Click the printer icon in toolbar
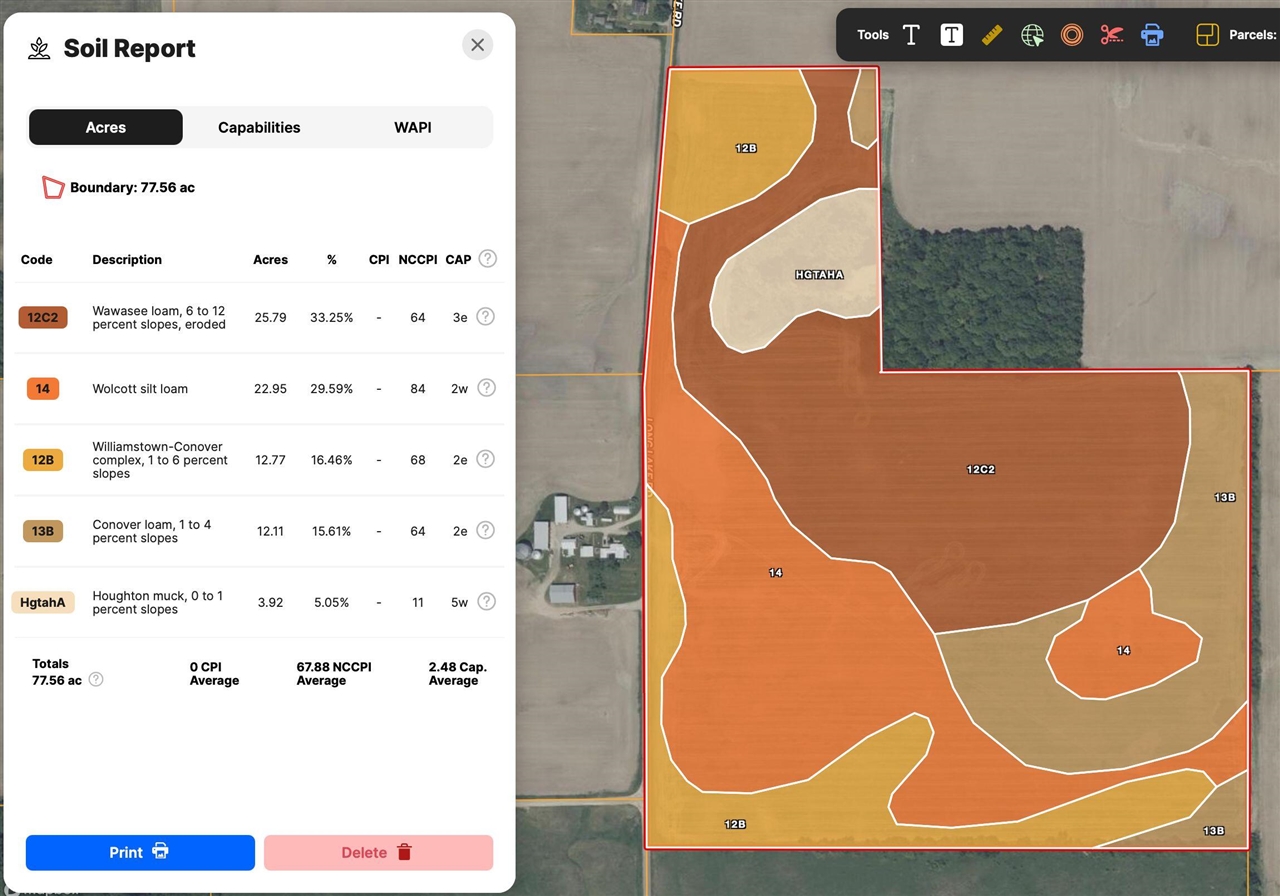Image resolution: width=1280 pixels, height=896 pixels. [x=1152, y=35]
